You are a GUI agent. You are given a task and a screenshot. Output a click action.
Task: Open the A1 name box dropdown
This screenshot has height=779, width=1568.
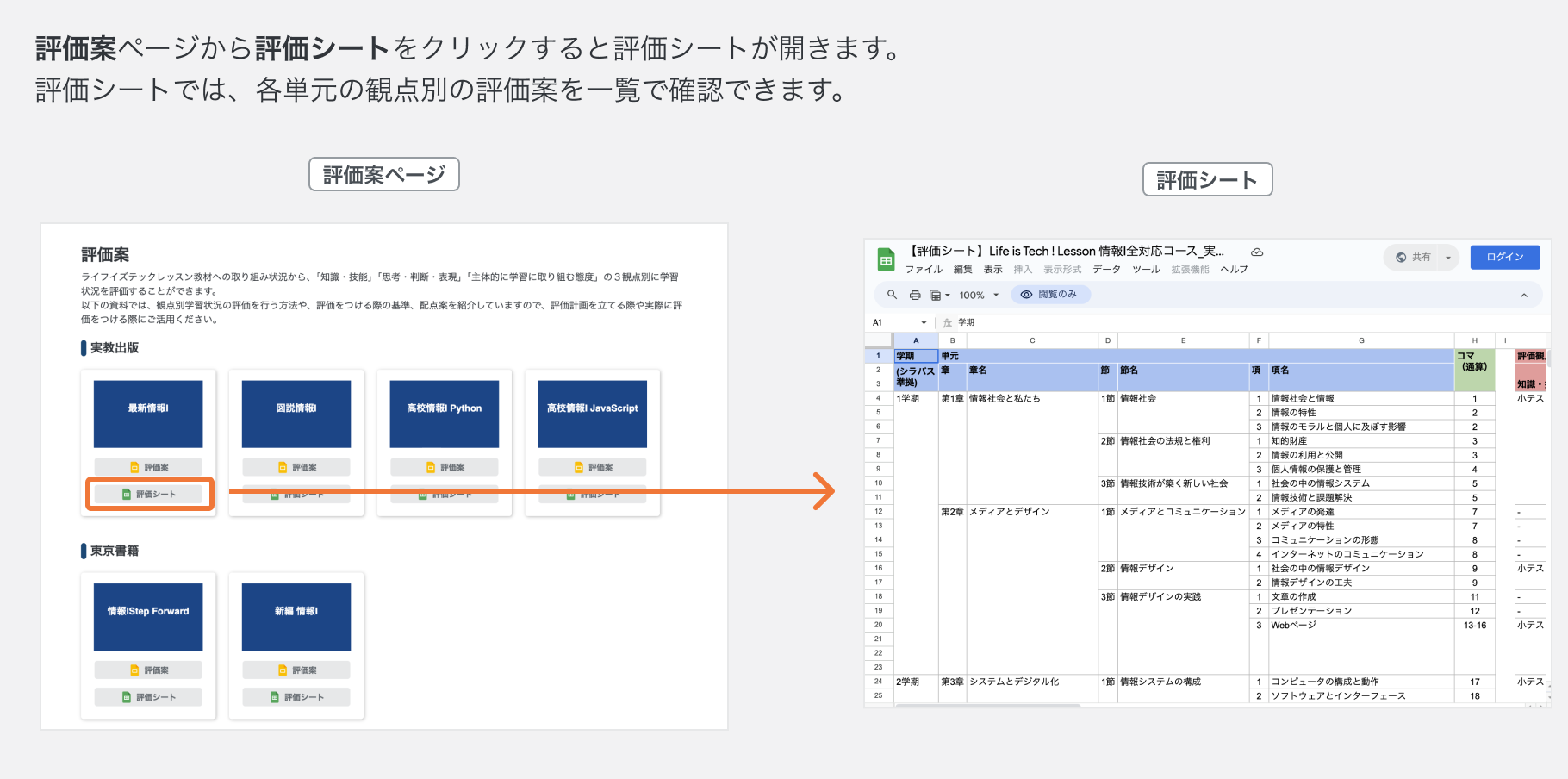[x=924, y=323]
